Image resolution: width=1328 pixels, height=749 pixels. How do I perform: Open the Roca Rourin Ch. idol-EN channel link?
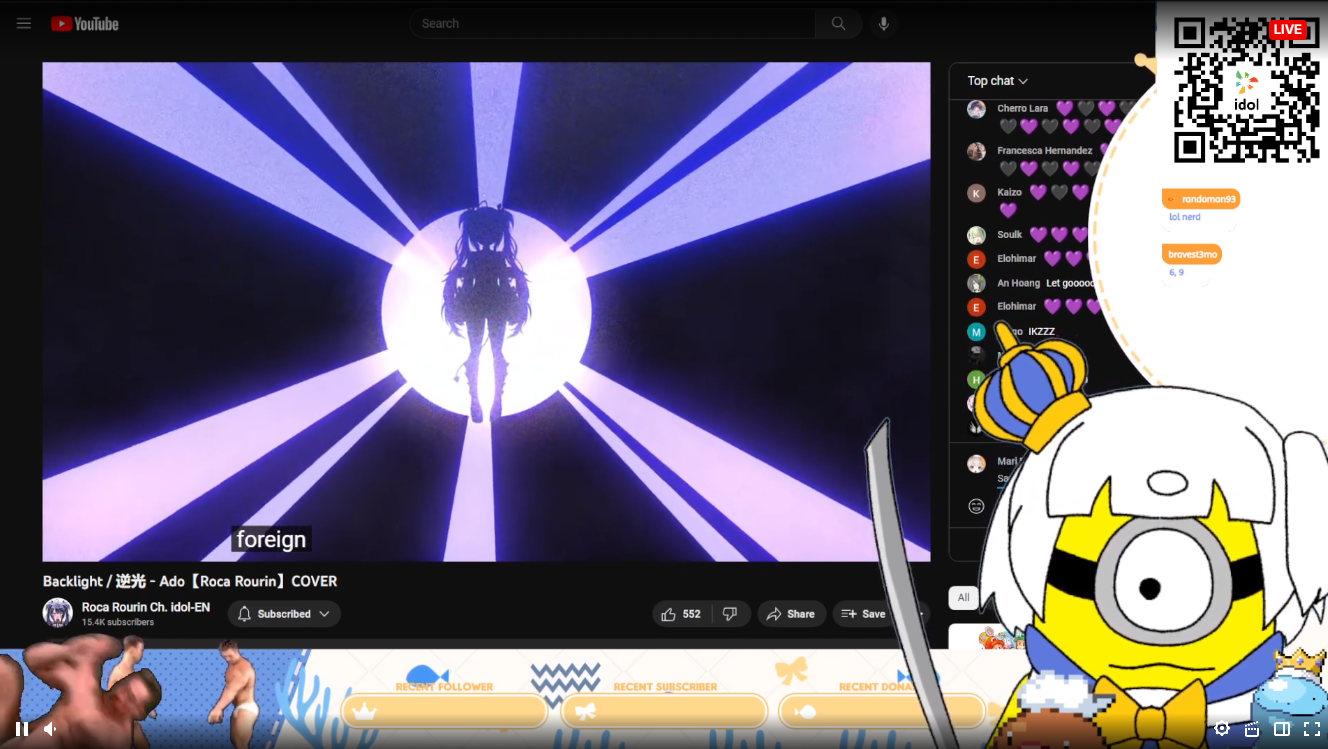[x=146, y=607]
